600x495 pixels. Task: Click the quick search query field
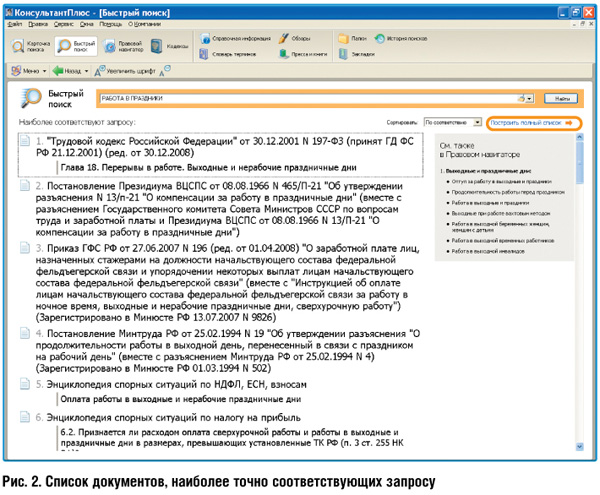coord(308,98)
